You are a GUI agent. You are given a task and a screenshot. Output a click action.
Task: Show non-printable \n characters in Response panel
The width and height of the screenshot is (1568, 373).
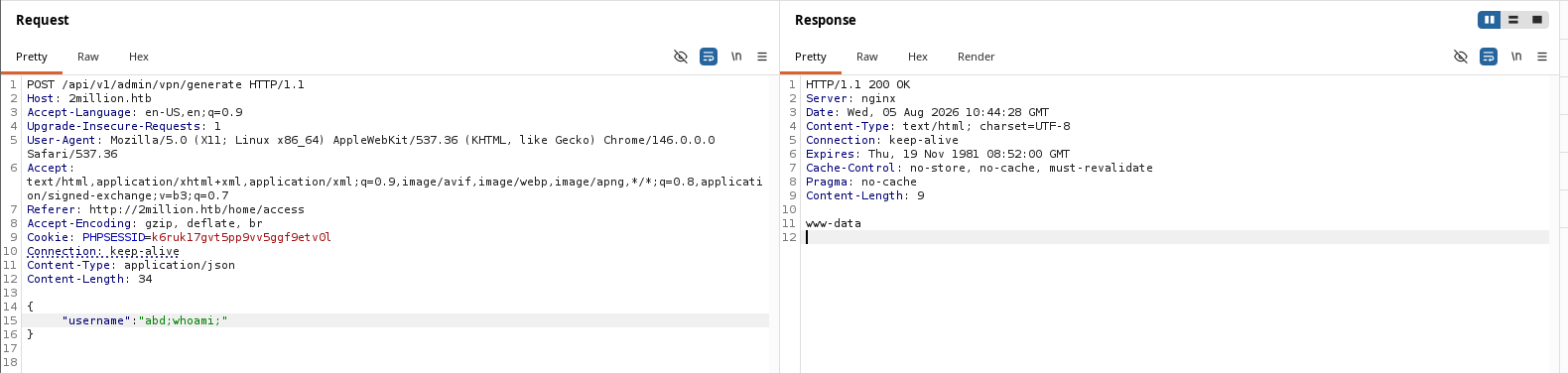coord(1516,57)
